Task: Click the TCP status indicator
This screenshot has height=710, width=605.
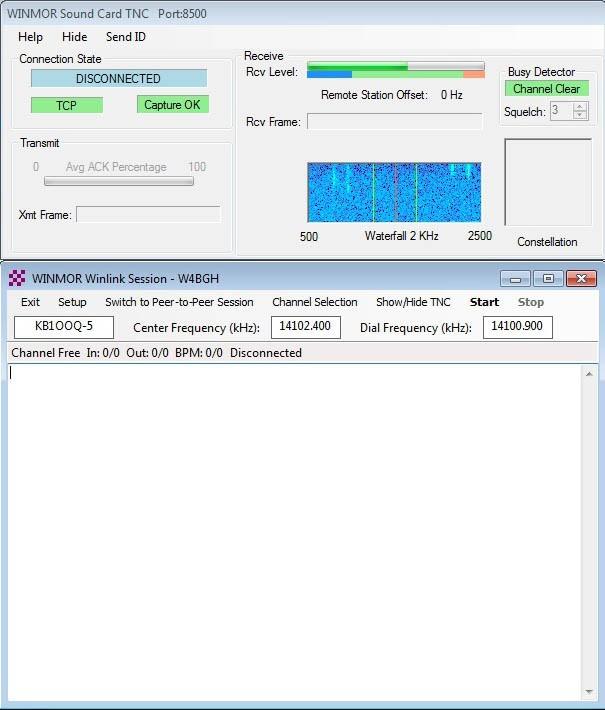Action: (x=67, y=106)
